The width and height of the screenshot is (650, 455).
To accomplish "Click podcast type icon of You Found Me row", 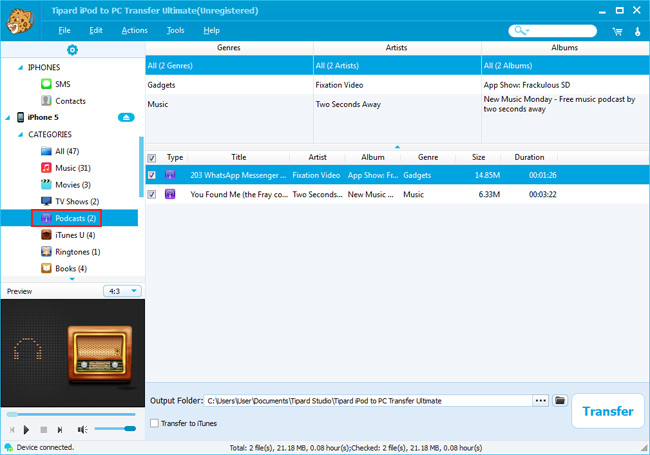I will pos(170,194).
